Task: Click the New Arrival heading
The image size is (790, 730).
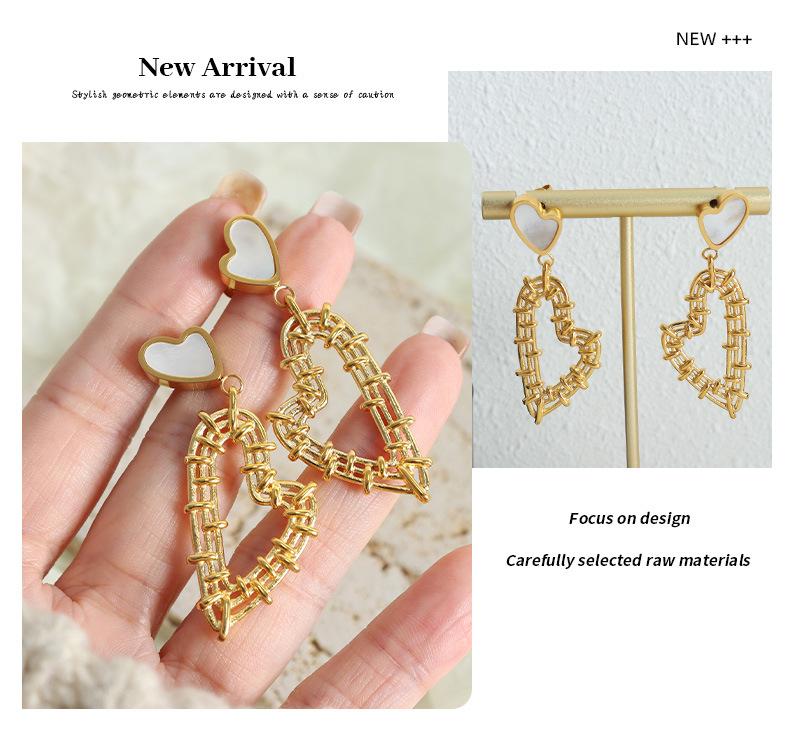Action: point(217,68)
